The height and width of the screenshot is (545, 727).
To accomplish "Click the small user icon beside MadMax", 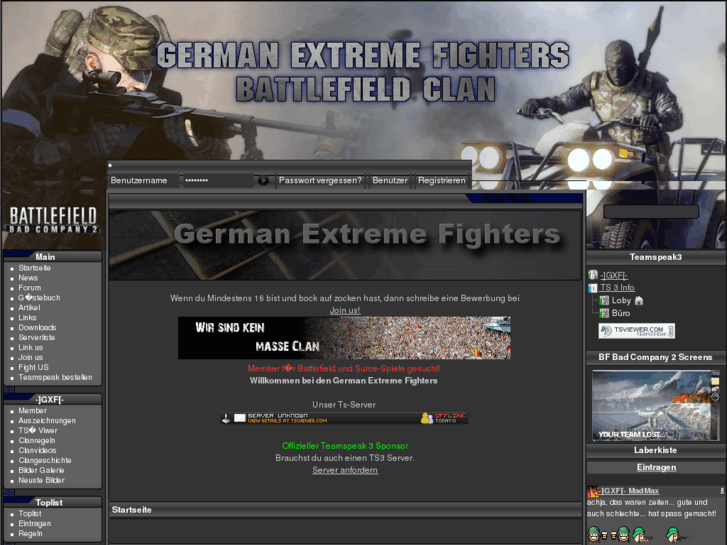I will [721, 491].
